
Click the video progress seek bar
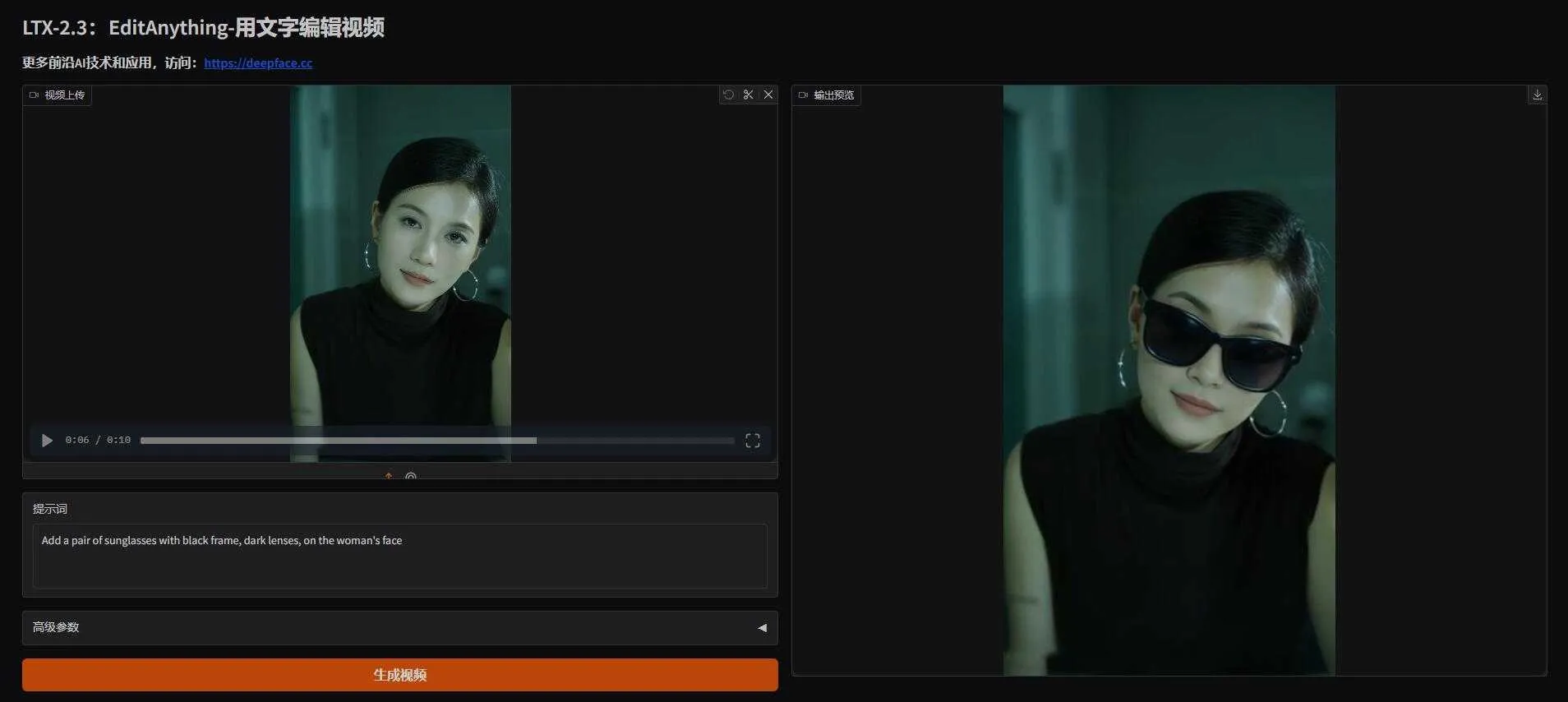tap(436, 441)
